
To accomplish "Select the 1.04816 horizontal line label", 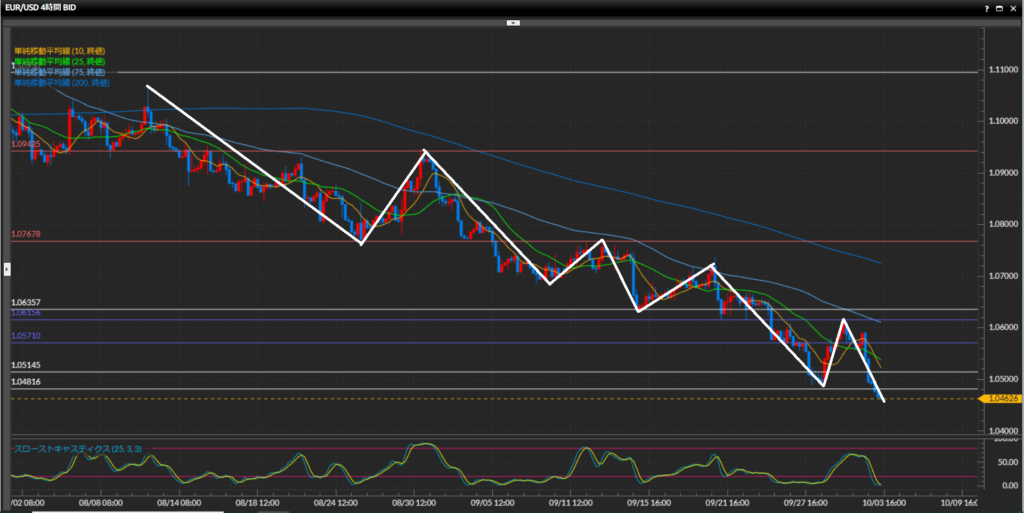I will coord(26,382).
